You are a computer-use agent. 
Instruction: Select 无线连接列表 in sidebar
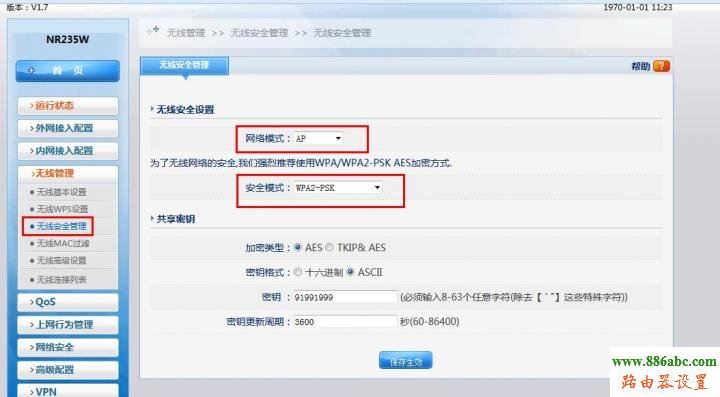(x=62, y=280)
